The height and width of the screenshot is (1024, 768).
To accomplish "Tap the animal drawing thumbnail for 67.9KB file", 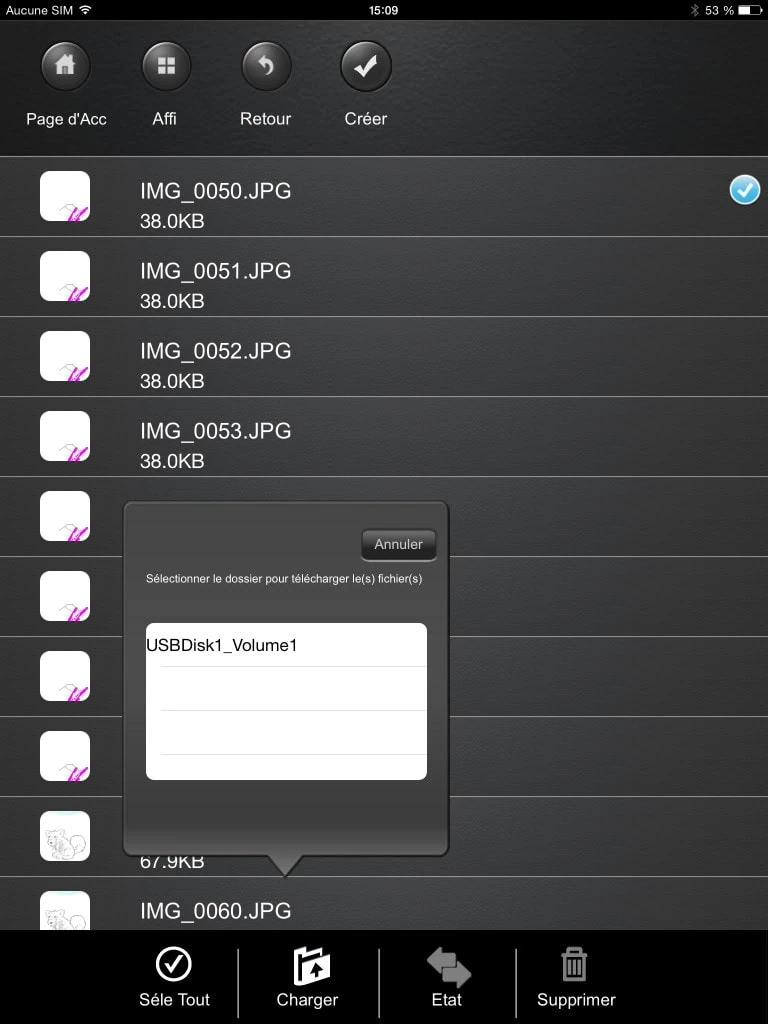I will (65, 836).
